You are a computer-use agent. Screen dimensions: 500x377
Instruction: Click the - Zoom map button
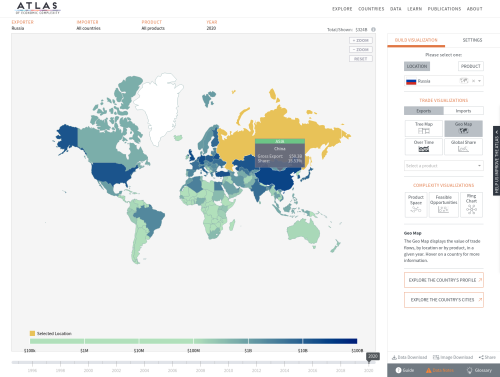point(361,49)
